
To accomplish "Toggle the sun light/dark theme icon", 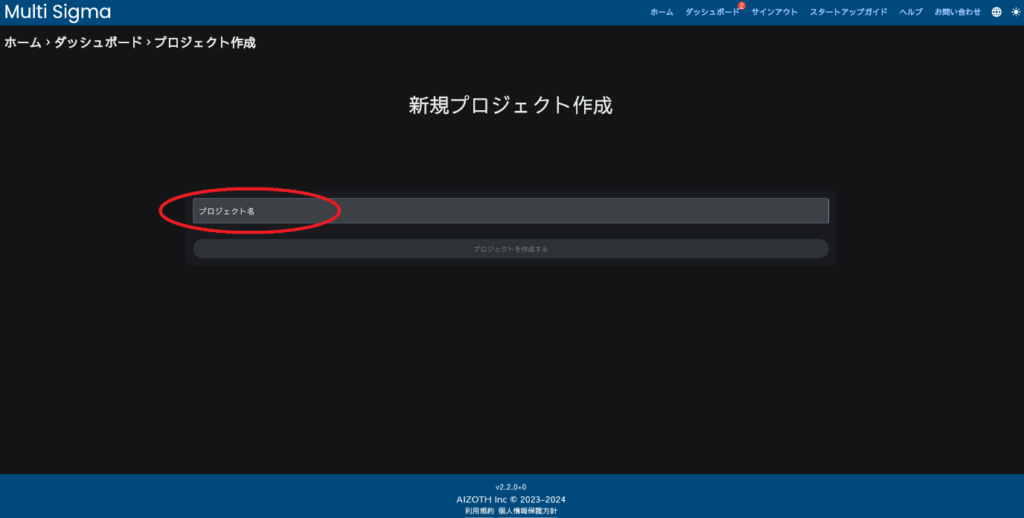I will point(1013,12).
